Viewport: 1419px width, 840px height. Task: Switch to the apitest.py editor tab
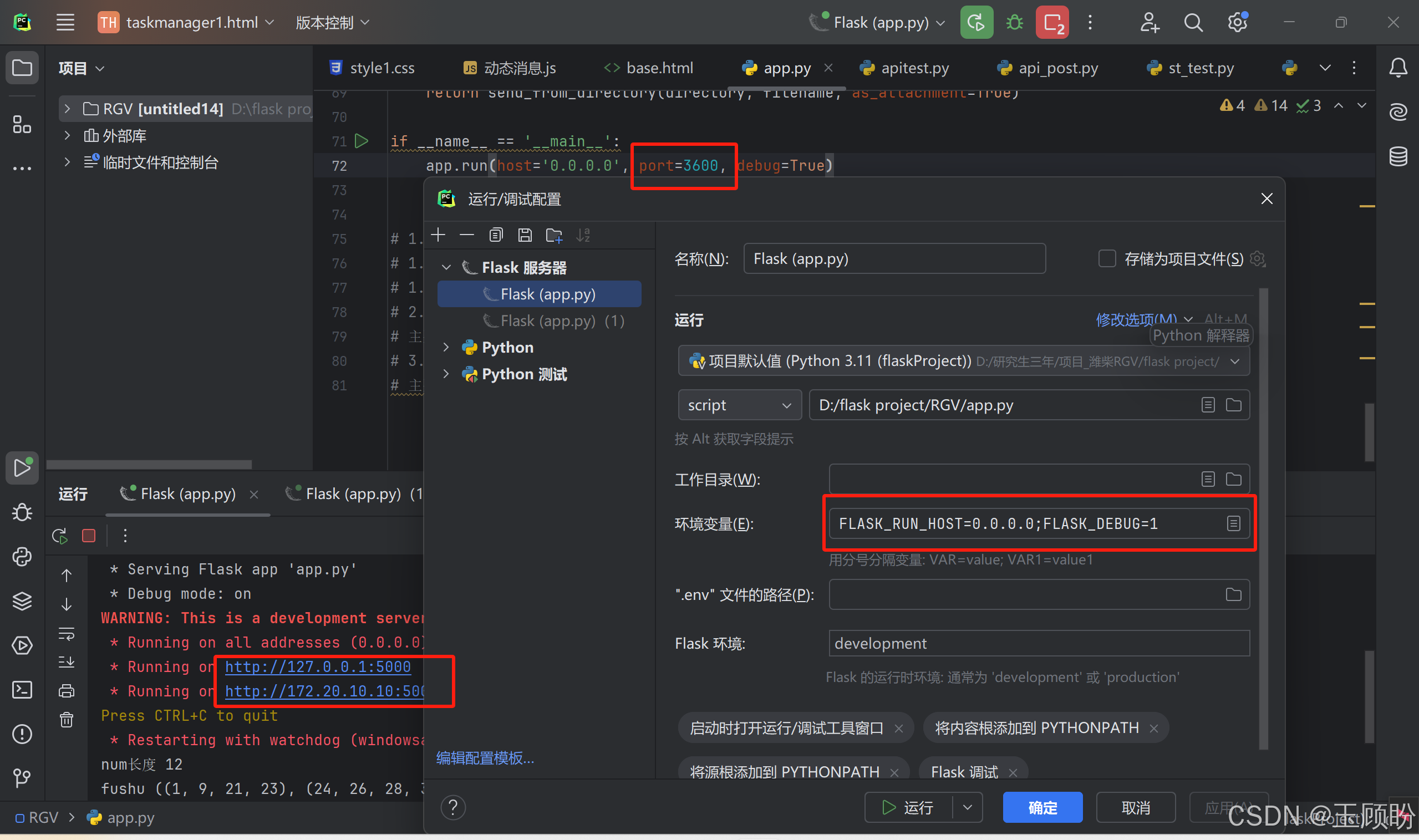tap(914, 68)
